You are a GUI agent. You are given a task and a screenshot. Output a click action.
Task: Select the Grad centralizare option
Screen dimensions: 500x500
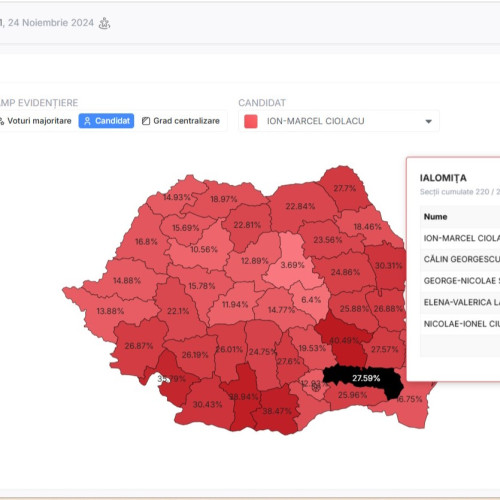[x=181, y=121]
